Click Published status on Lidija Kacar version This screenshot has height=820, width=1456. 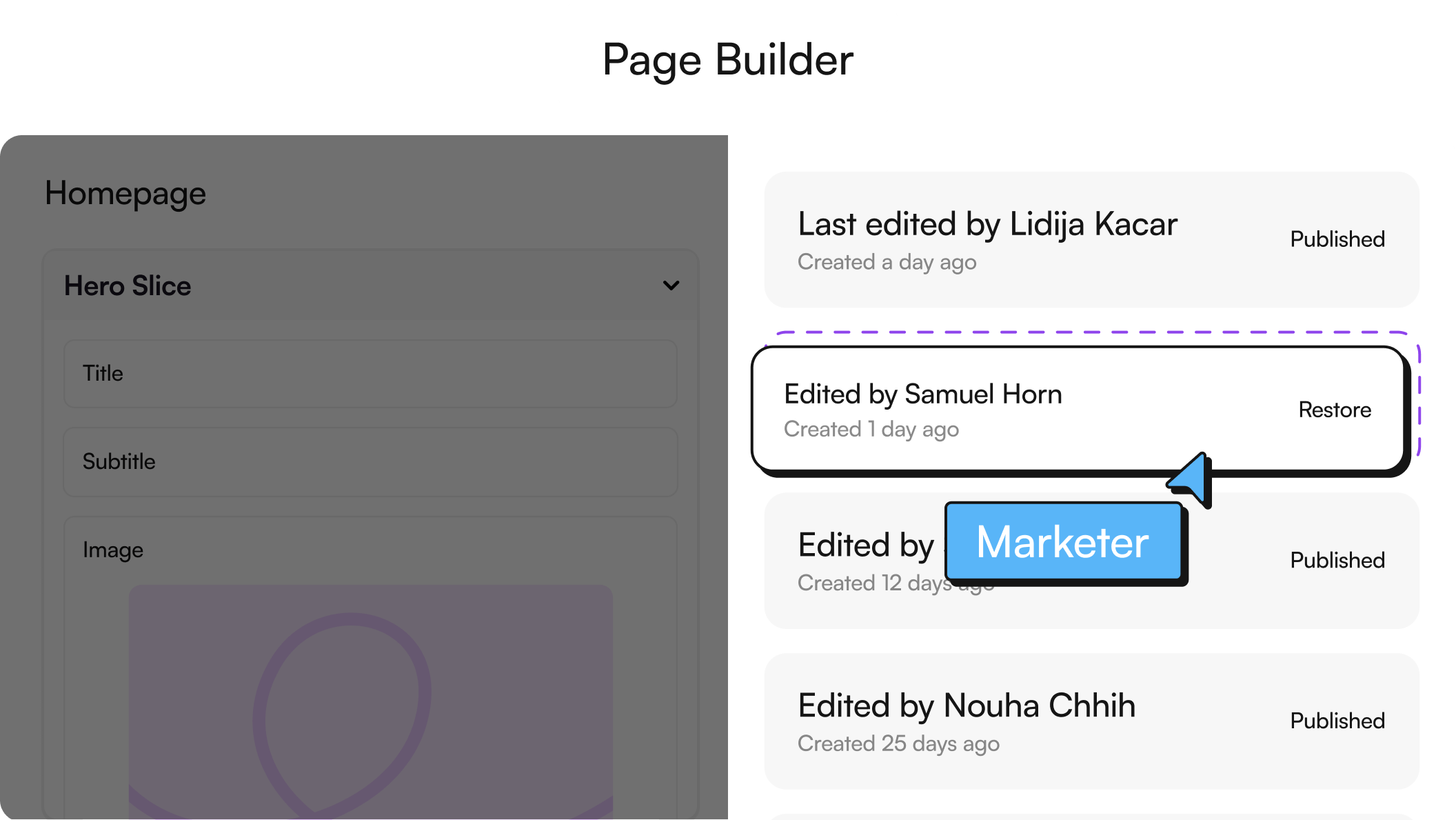1337,239
